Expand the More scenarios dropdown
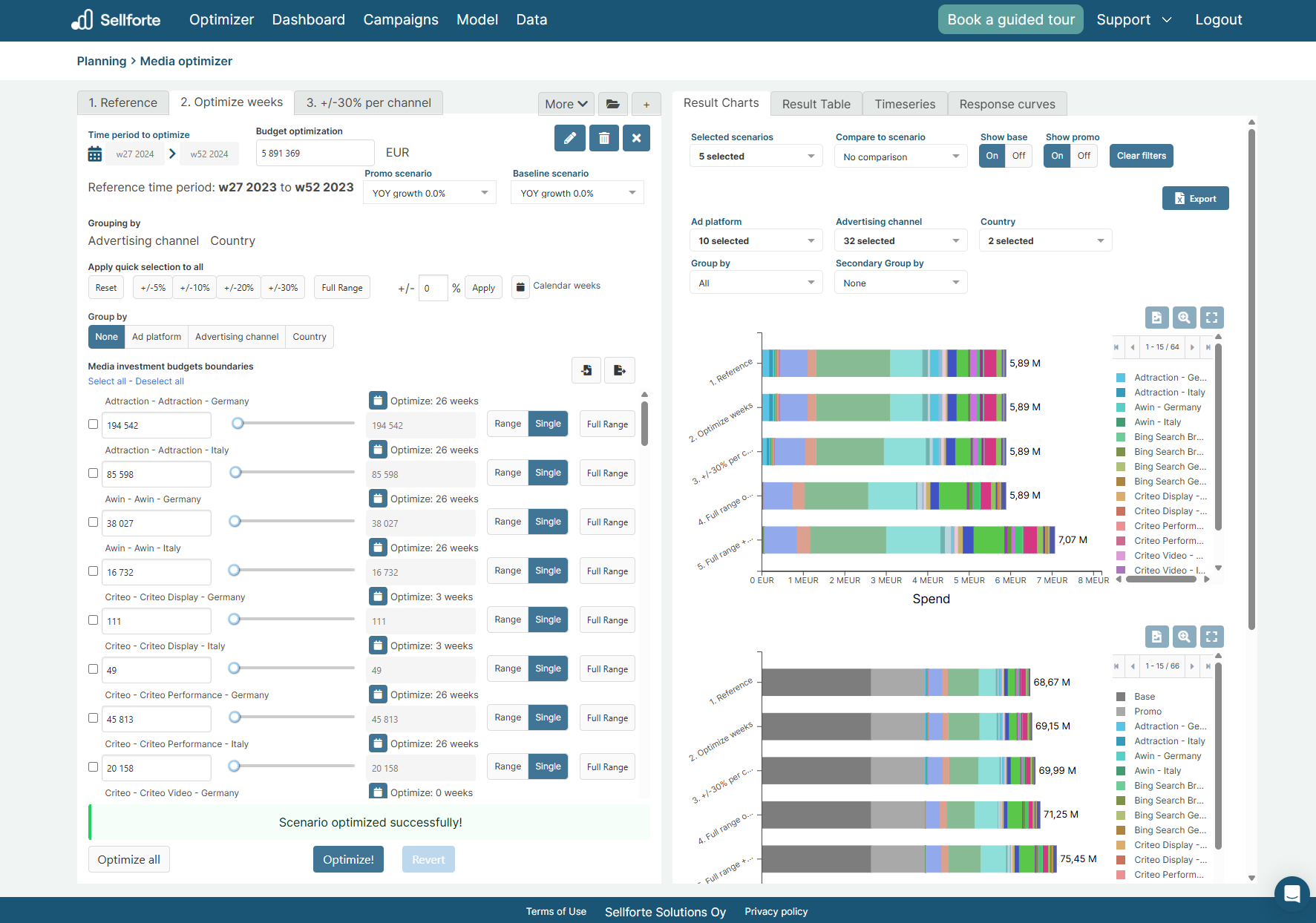The height and width of the screenshot is (923, 1316). click(566, 104)
